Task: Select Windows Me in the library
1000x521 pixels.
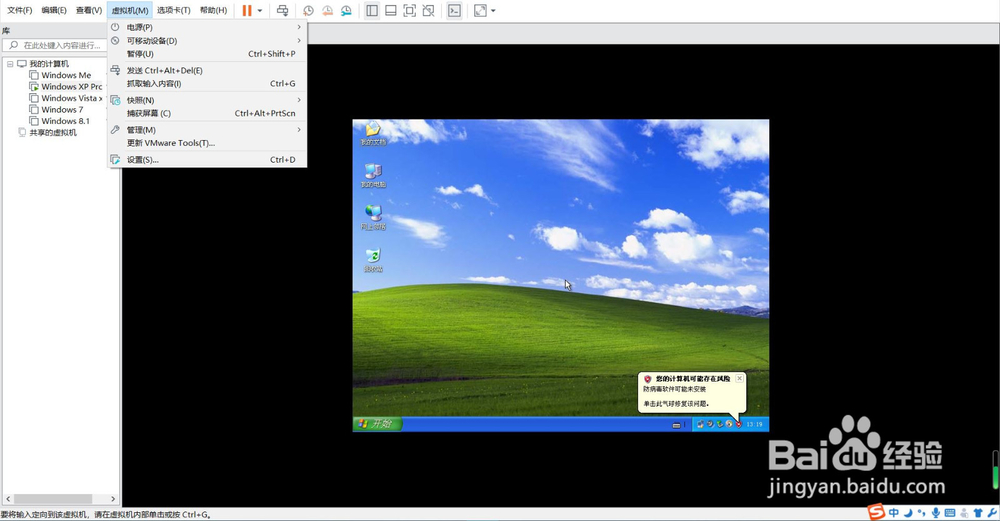Action: [66, 75]
